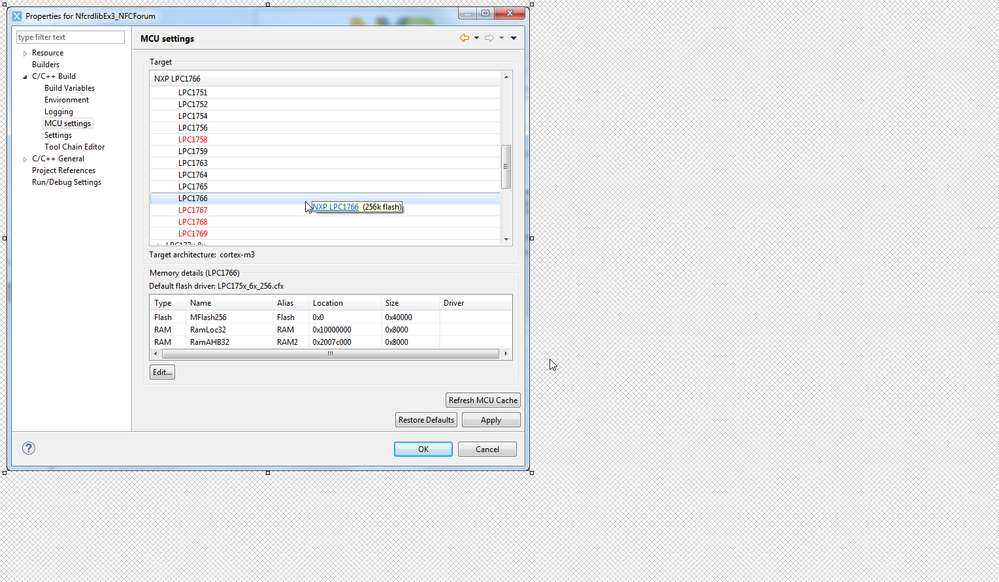Click the 0x10000000 location cell
Screen dimensions: 999x582
coord(332,330)
